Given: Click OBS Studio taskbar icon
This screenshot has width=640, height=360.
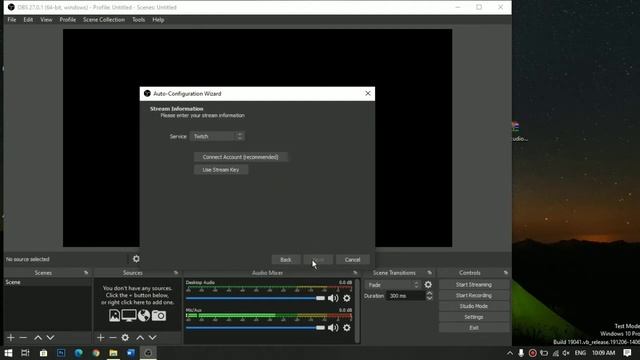Looking at the screenshot, I should [x=148, y=353].
